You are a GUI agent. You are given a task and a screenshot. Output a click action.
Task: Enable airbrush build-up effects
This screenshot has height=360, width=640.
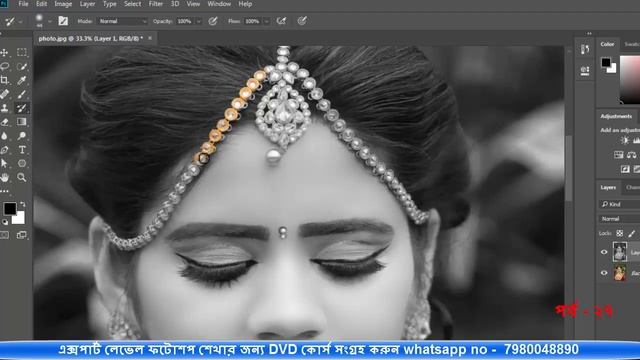281,21
